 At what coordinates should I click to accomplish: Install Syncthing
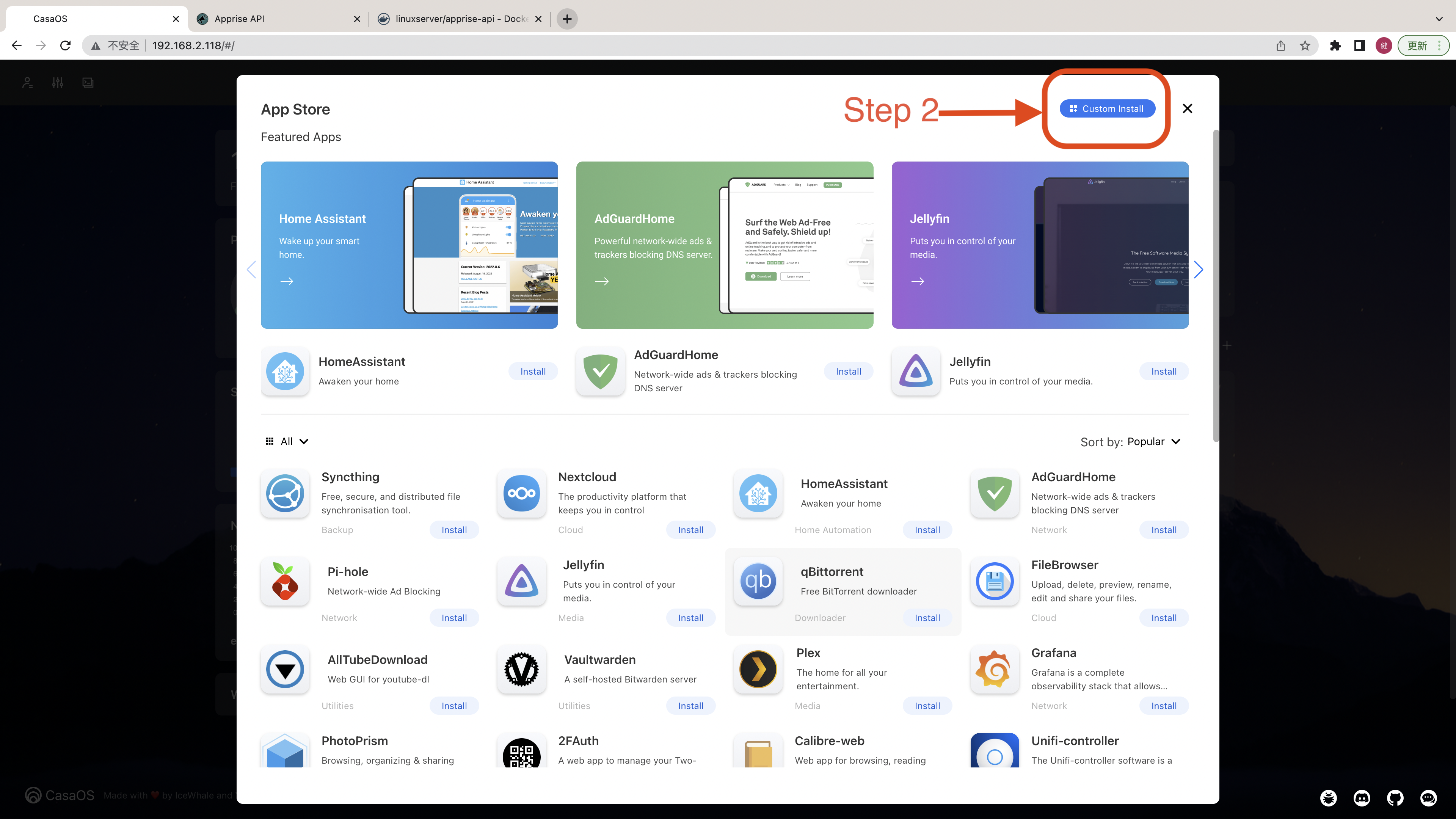(x=454, y=530)
